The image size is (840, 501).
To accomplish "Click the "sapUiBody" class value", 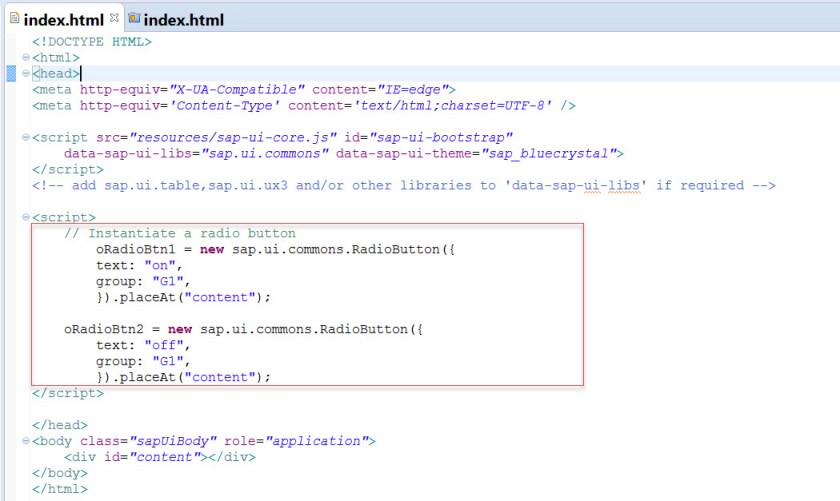I will (x=173, y=442).
